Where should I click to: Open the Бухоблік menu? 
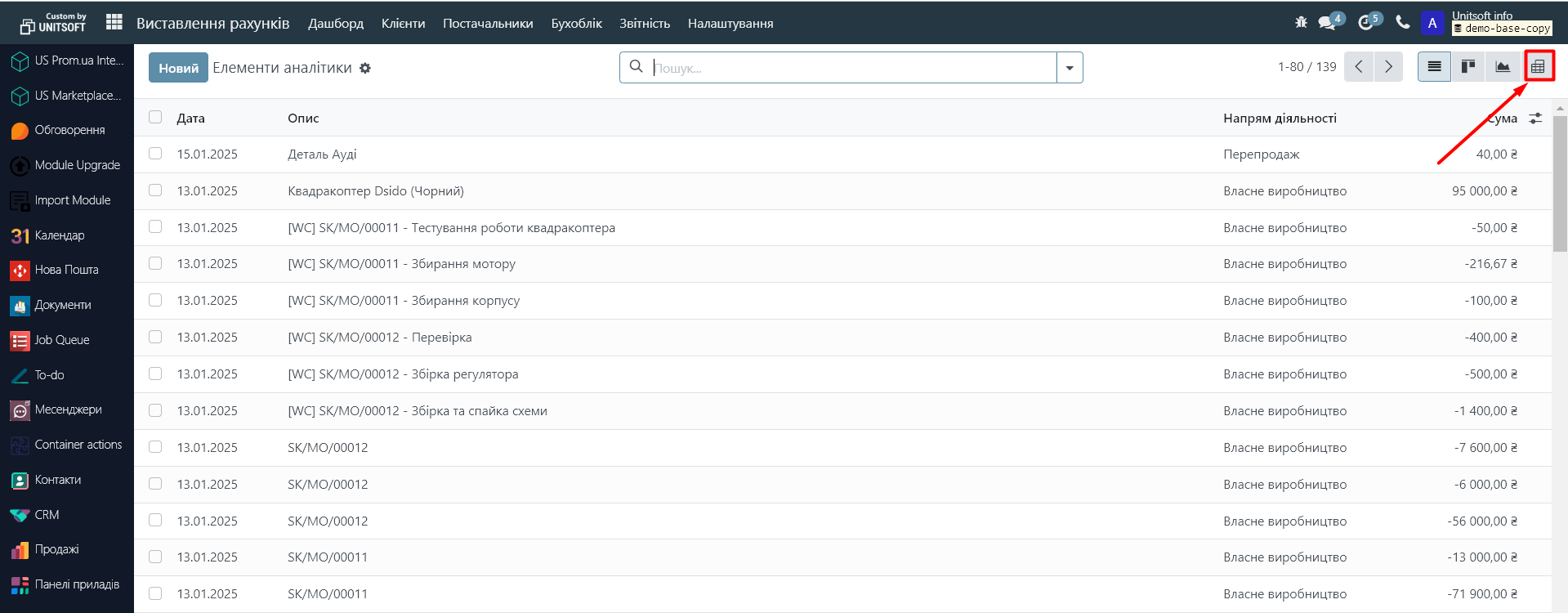(x=576, y=24)
